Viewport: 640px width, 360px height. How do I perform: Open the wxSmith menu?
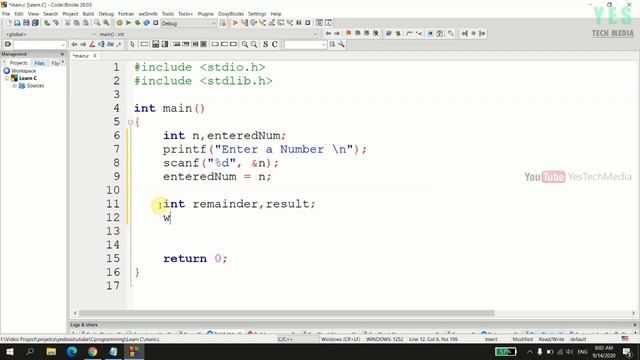[148, 14]
